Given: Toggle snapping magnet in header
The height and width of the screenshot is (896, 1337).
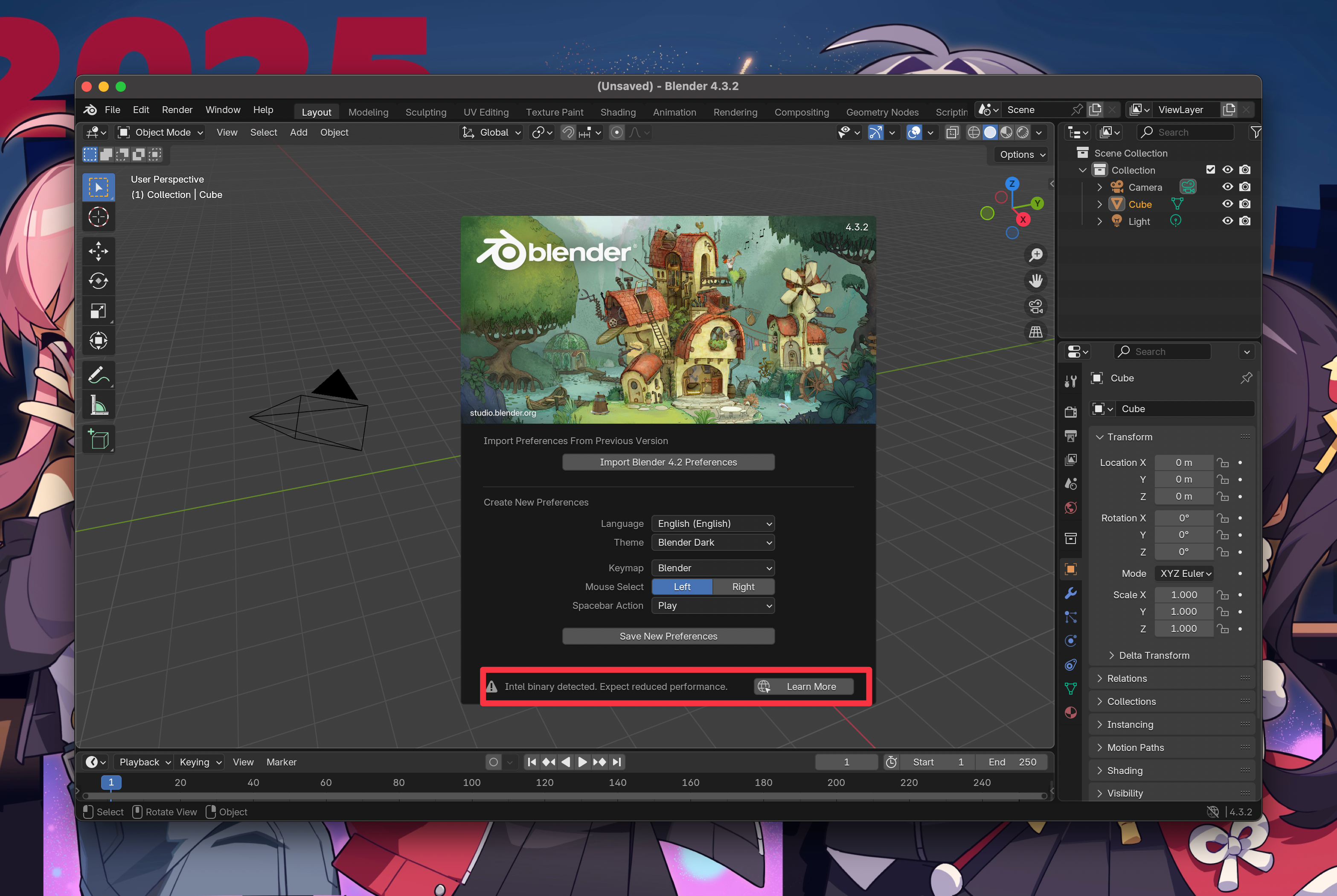Looking at the screenshot, I should coord(567,133).
